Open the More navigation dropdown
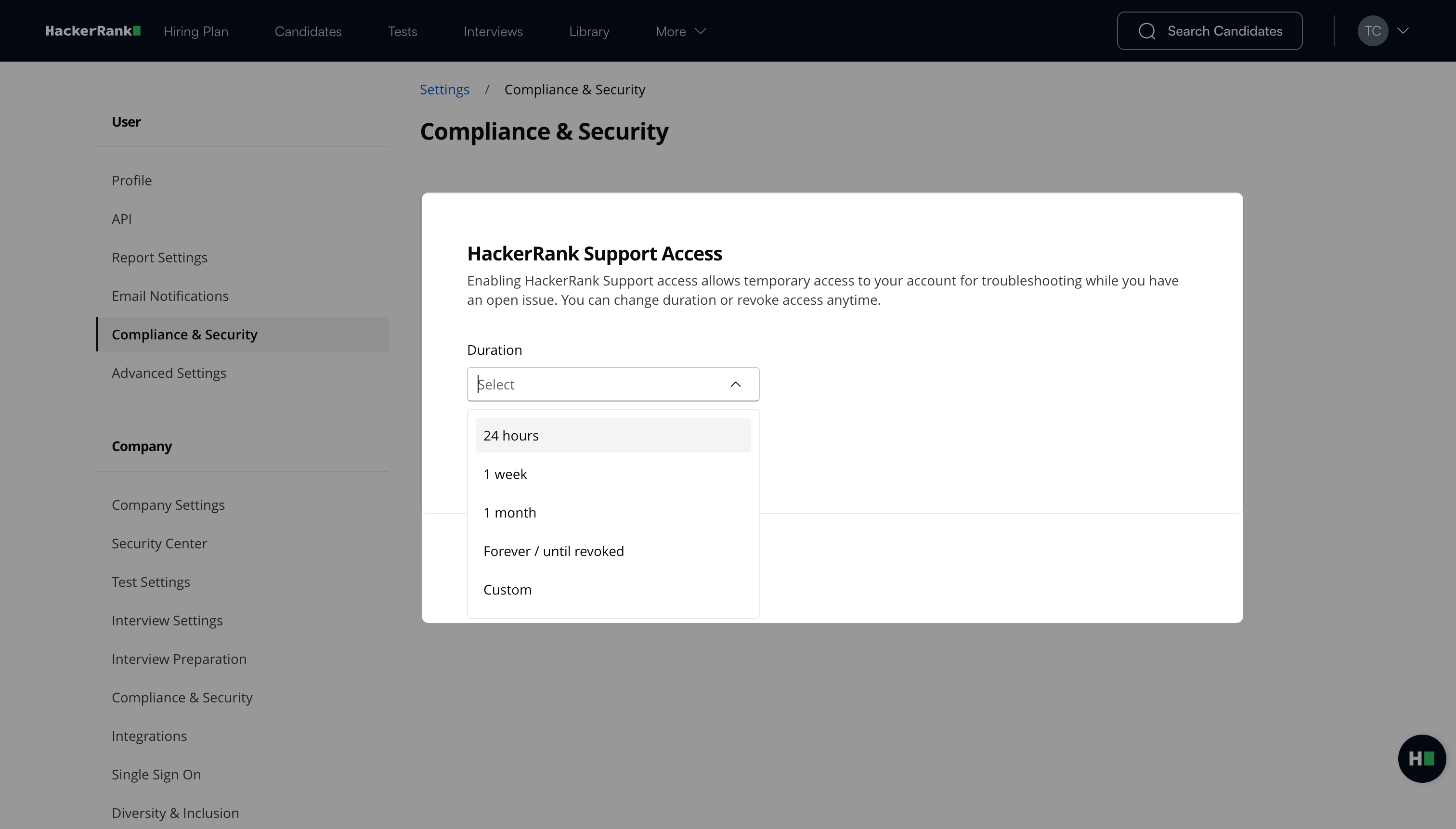 [680, 31]
